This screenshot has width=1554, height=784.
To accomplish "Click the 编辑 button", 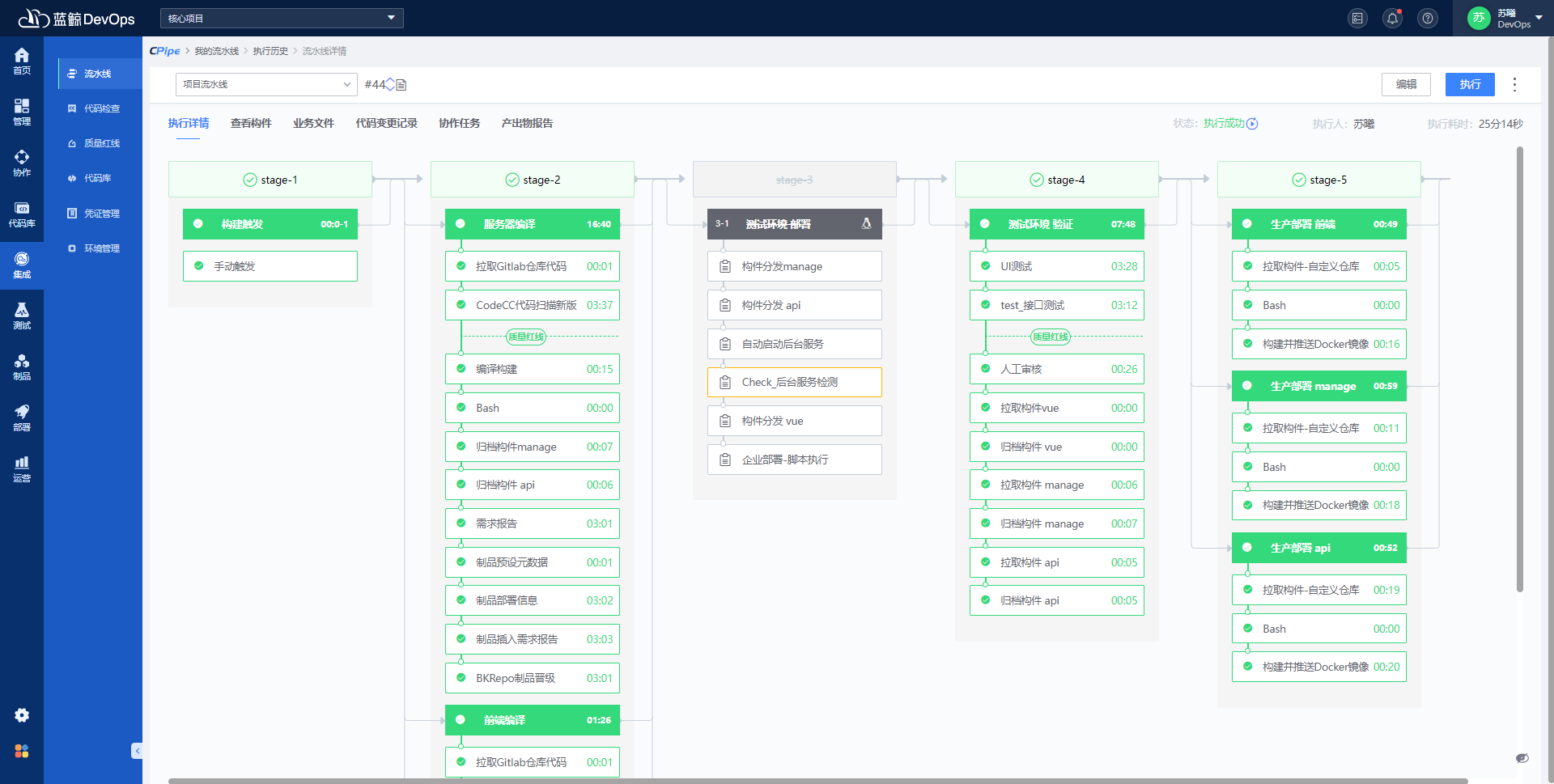I will 1406,84.
